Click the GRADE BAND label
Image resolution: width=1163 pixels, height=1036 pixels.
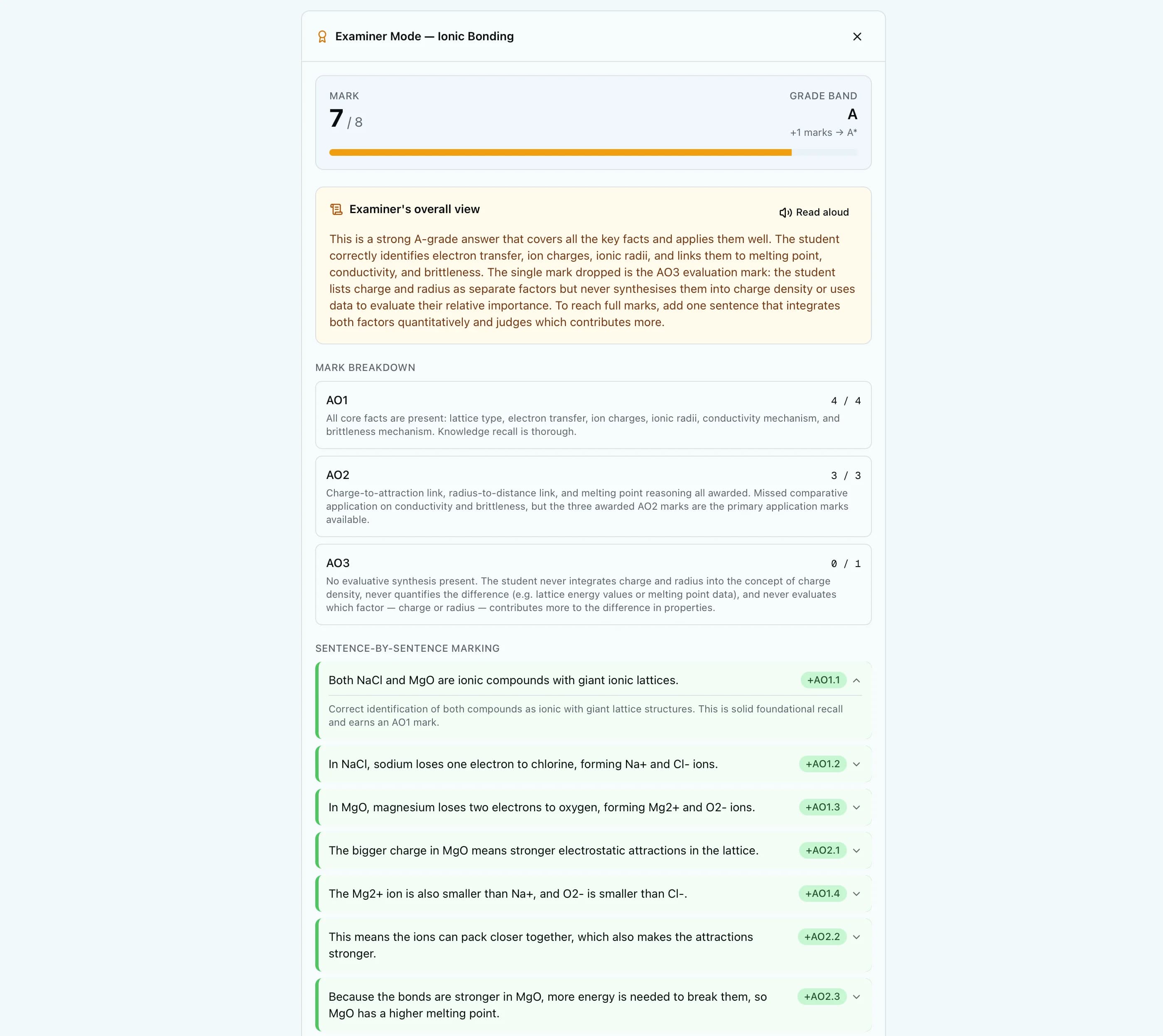823,96
